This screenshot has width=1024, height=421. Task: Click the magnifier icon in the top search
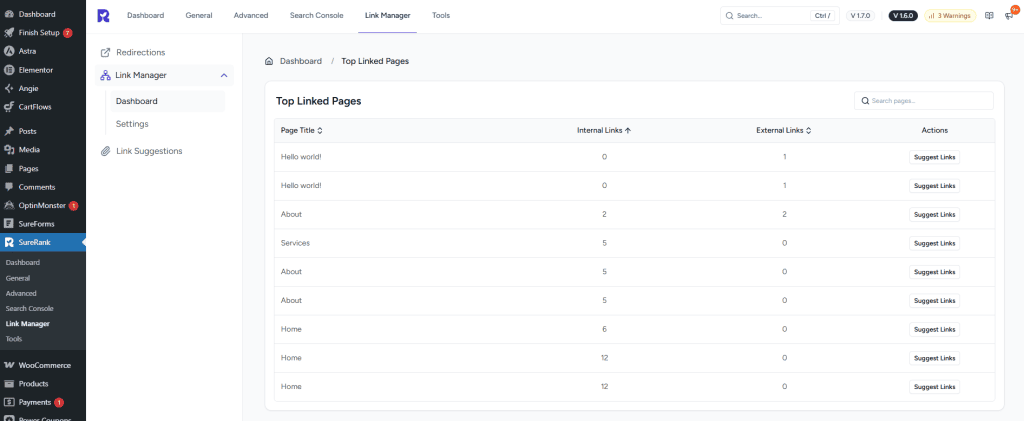729,16
